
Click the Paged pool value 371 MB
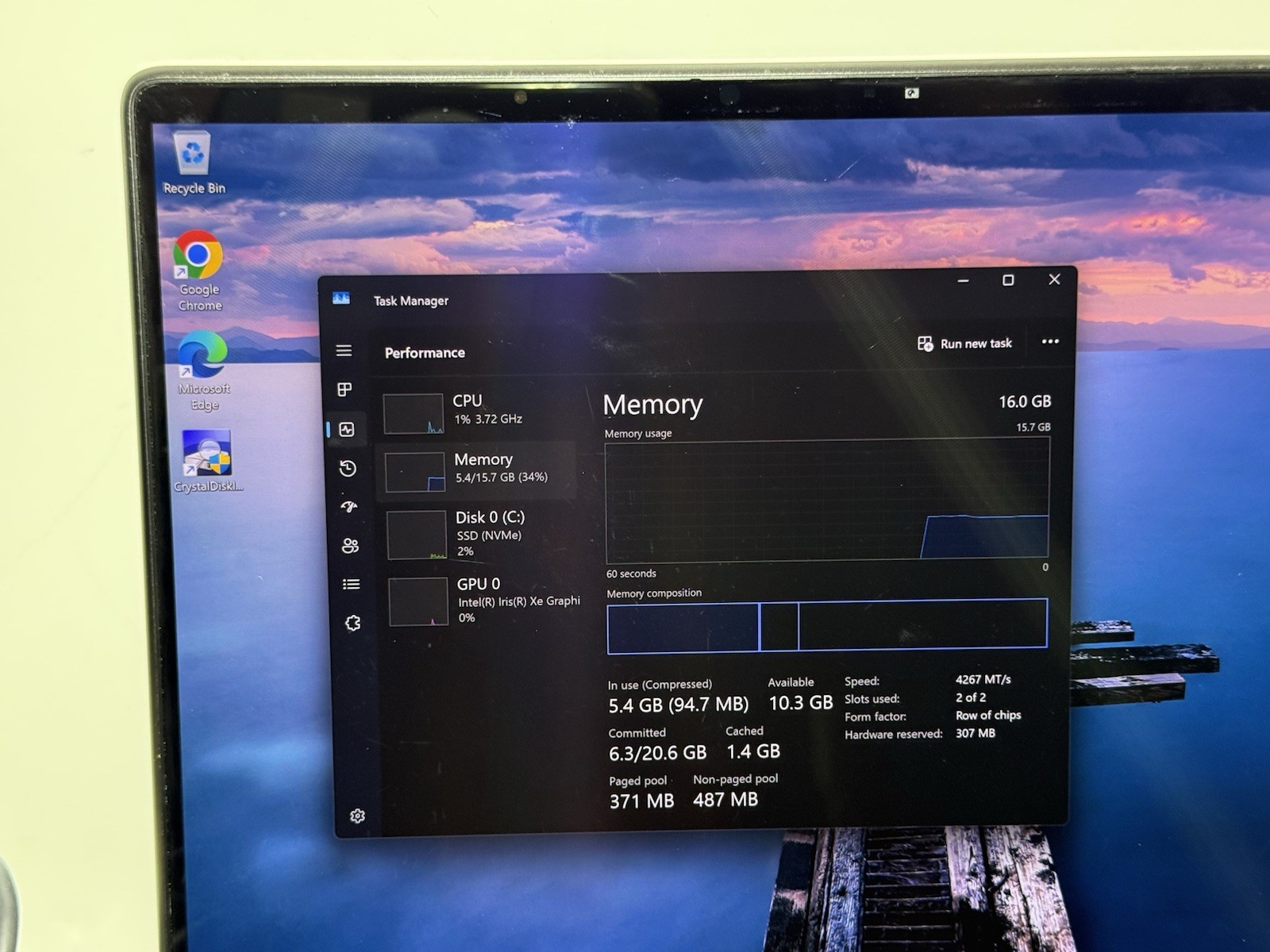[641, 800]
